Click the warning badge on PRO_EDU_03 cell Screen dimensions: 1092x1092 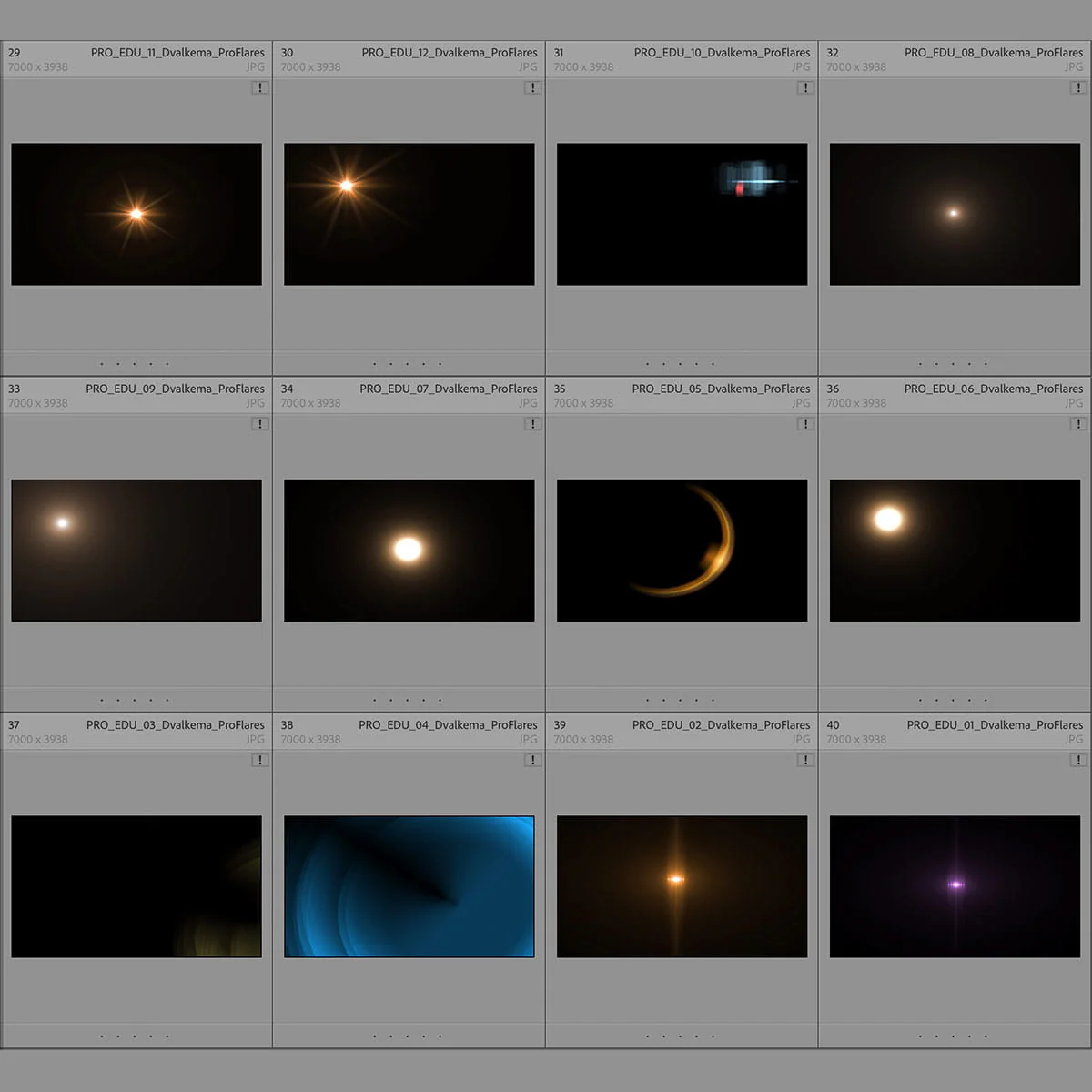[260, 761]
